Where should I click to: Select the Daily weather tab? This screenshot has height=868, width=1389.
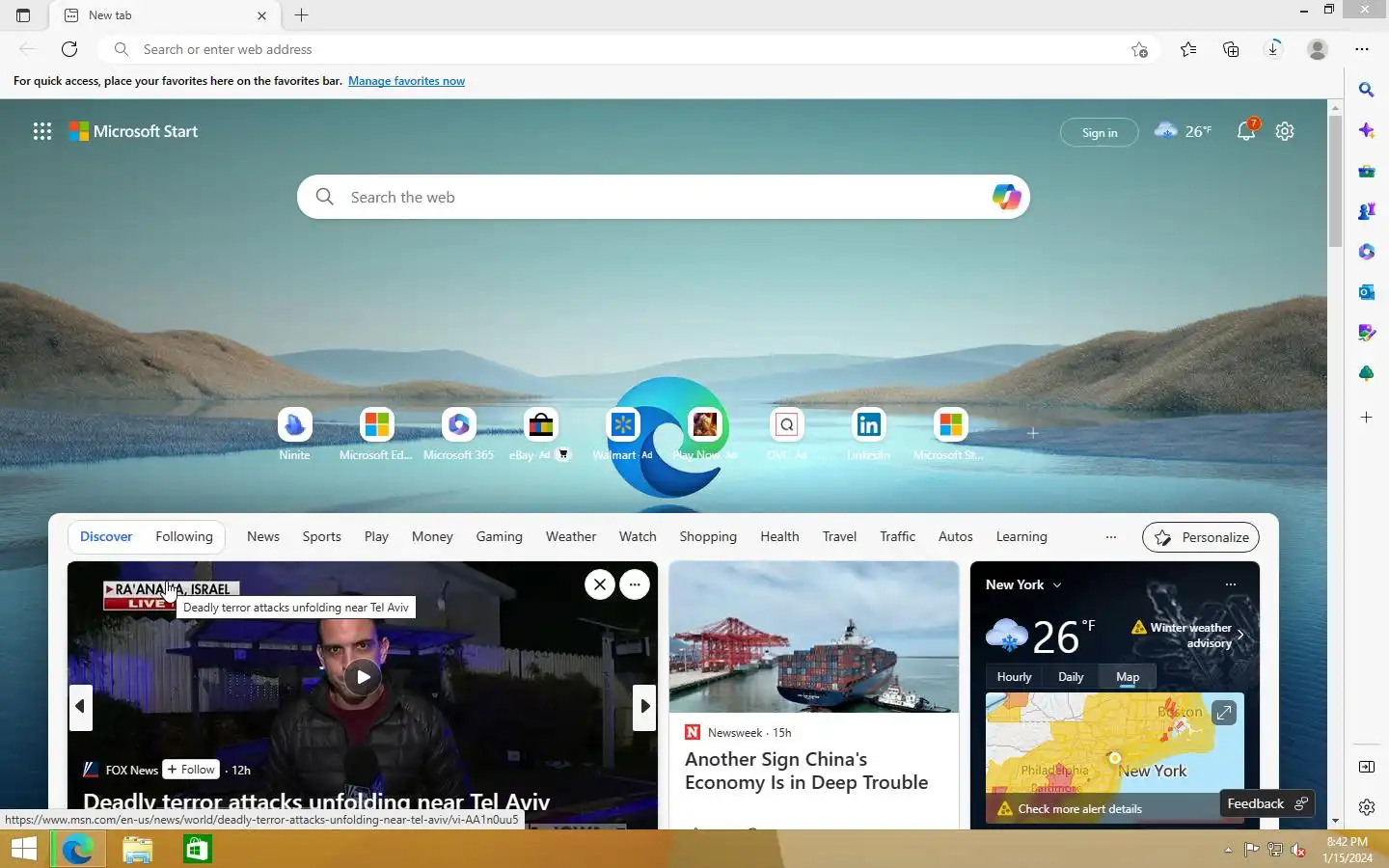point(1071,677)
